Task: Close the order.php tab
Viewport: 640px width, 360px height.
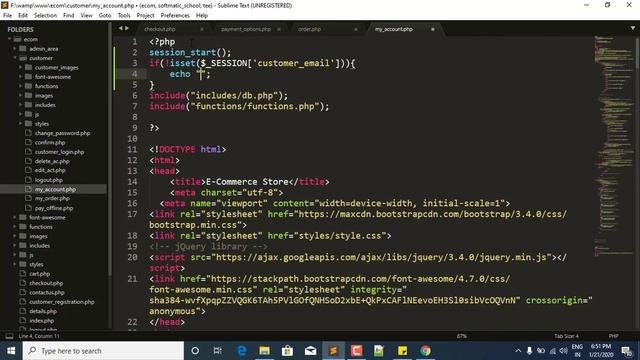Action: pos(356,29)
